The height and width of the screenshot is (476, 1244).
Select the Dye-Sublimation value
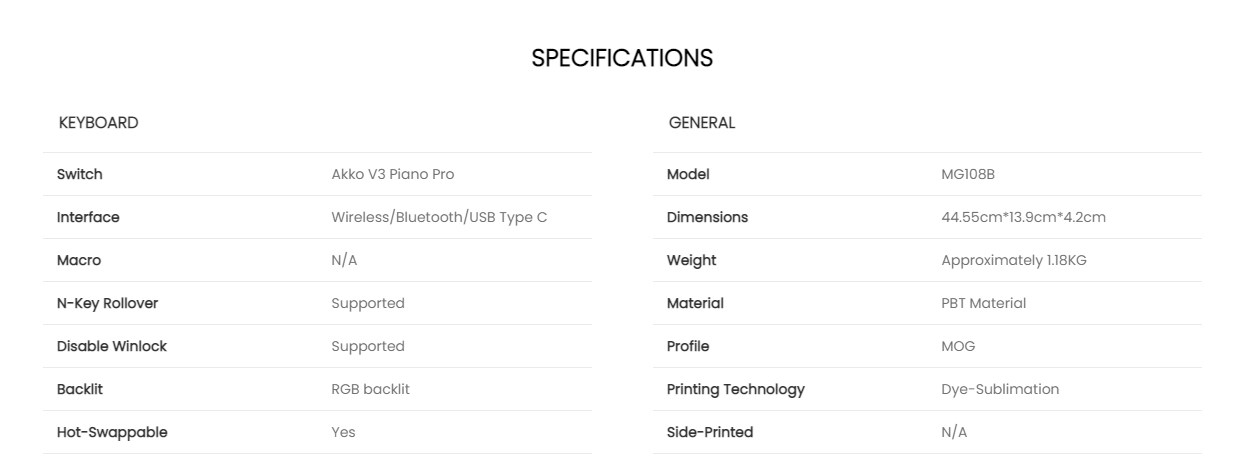[999, 389]
